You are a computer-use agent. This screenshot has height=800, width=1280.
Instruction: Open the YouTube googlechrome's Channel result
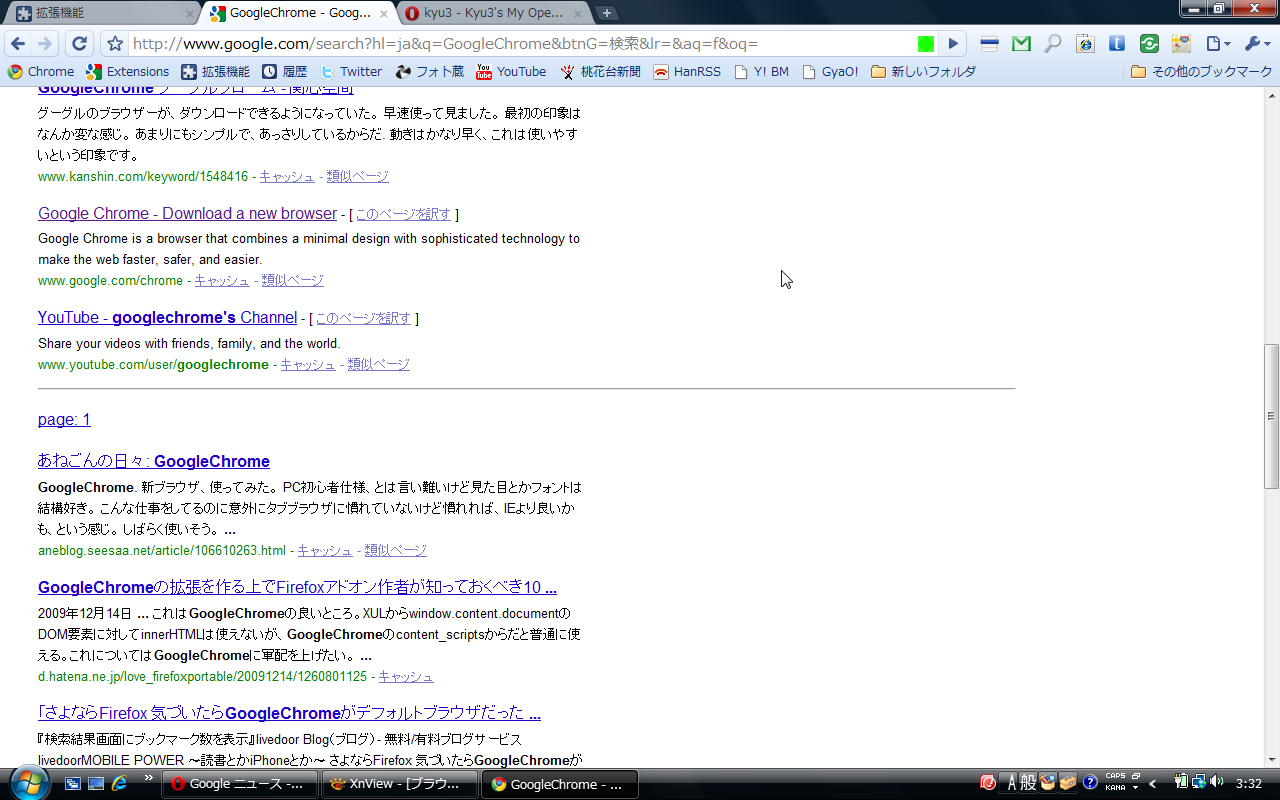[167, 317]
